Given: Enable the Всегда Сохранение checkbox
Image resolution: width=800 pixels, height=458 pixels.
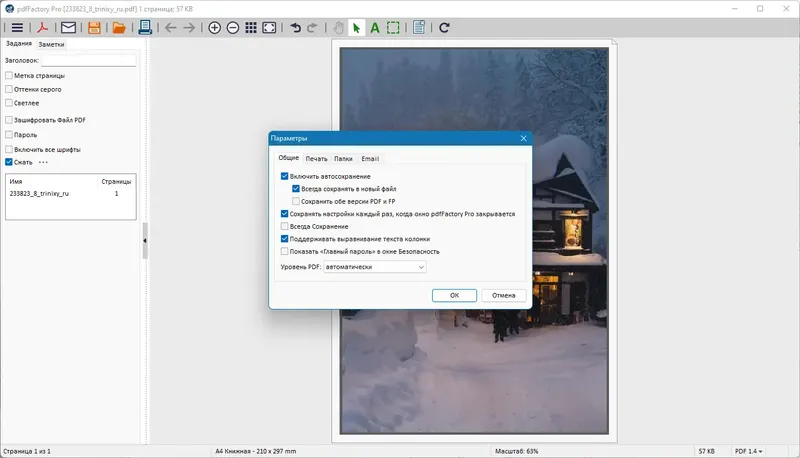Looking at the screenshot, I should 284,226.
